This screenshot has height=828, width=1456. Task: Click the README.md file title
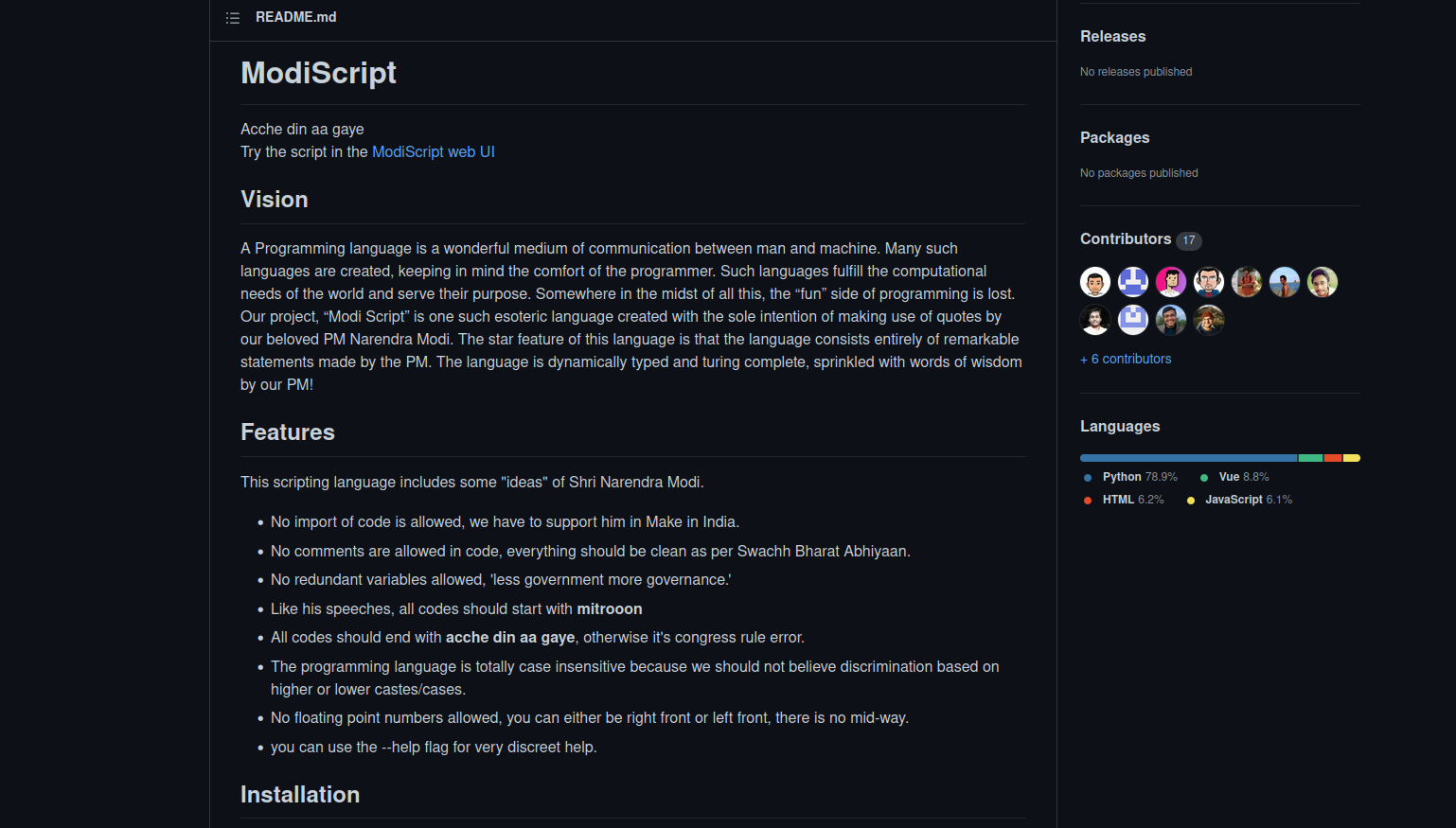click(295, 17)
